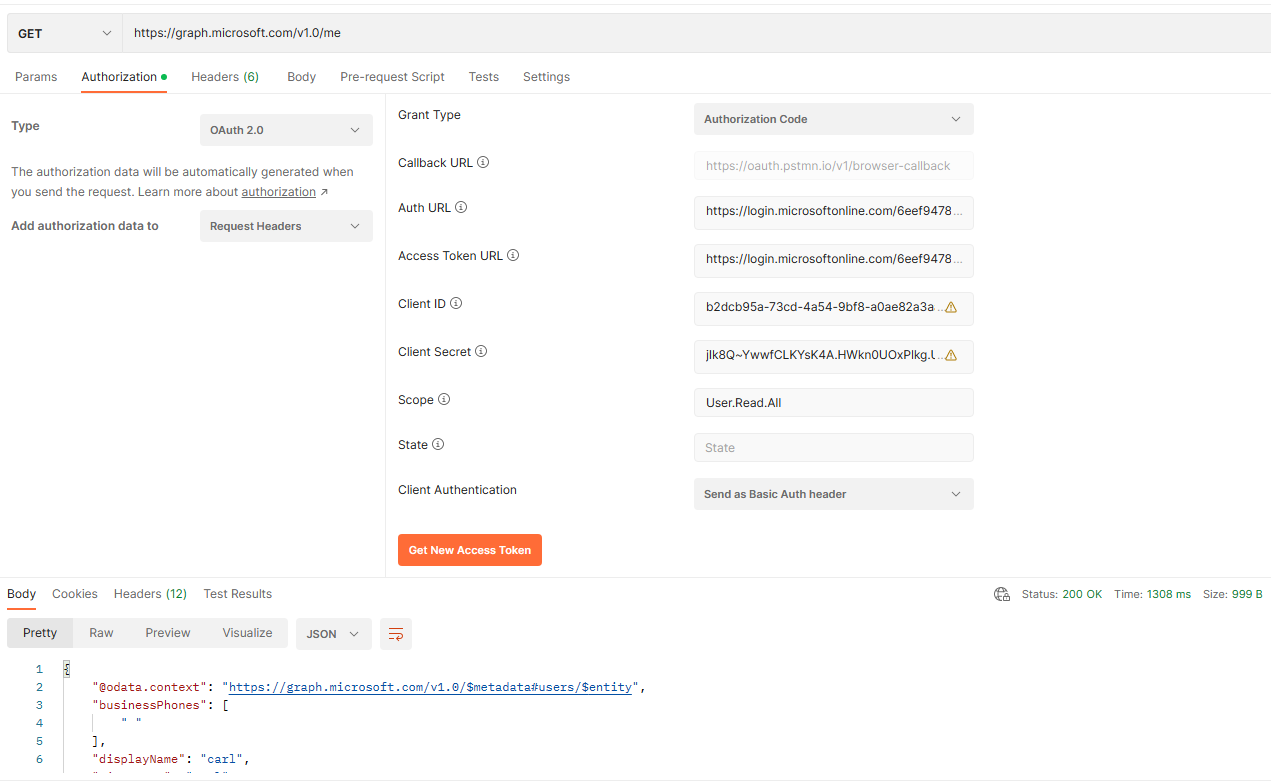Switch to Visualize response view
Screen dimensions: 1271x783
pos(247,633)
